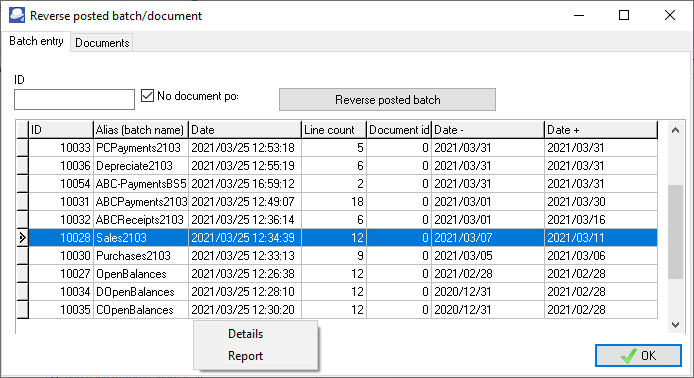
Task: Click the Alias (batch name) column header
Action: [x=141, y=130]
